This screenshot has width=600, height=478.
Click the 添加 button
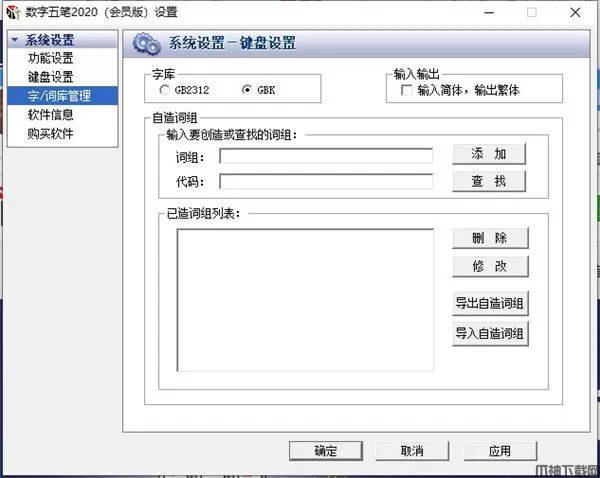(x=489, y=154)
